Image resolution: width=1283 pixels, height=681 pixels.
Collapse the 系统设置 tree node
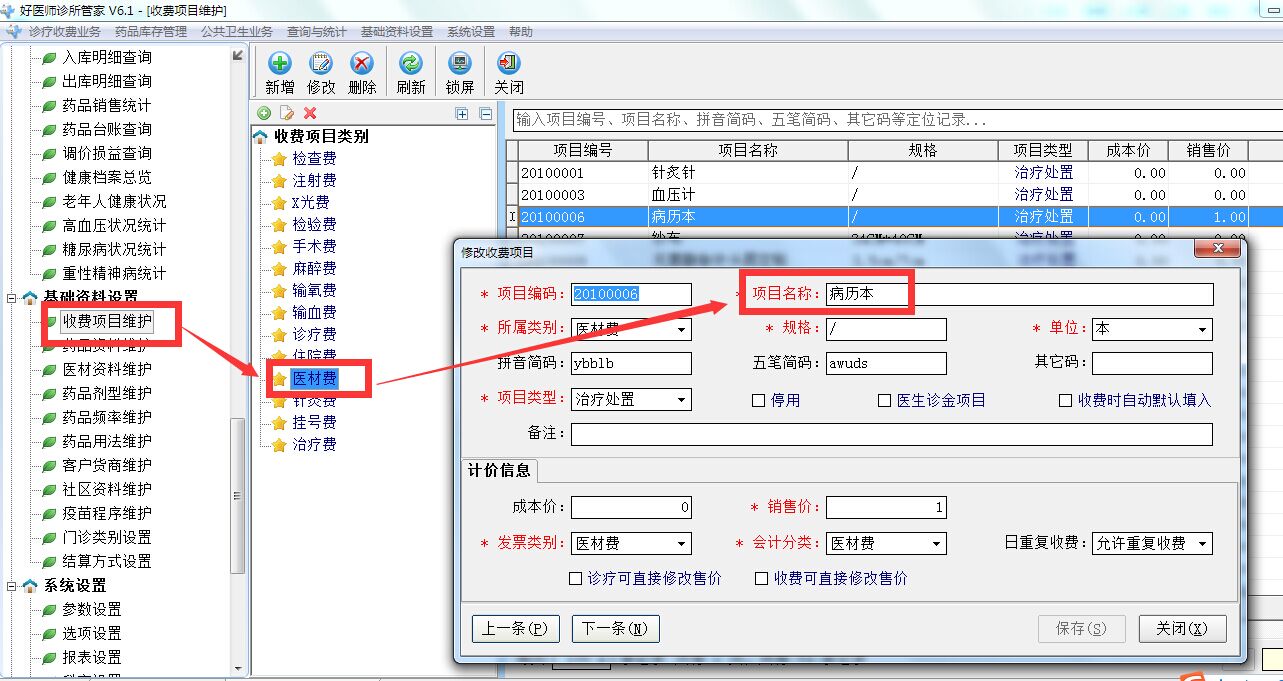click(x=12, y=586)
